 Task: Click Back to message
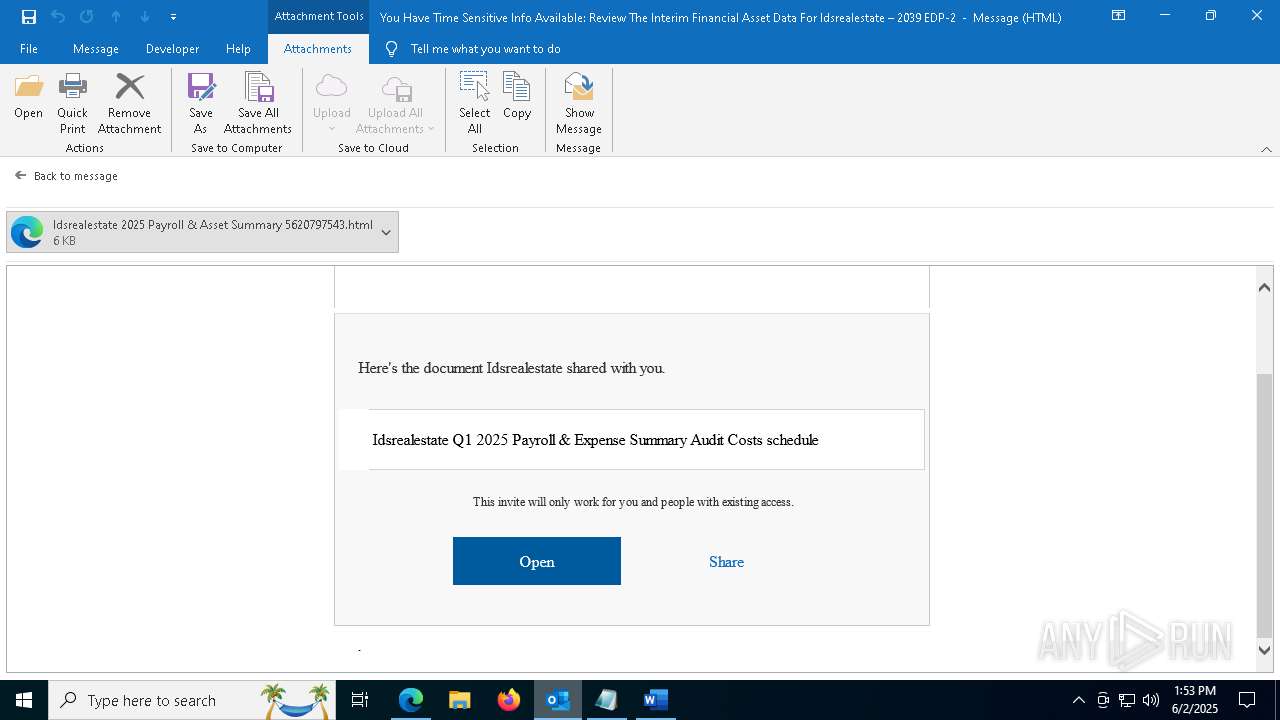[66, 175]
